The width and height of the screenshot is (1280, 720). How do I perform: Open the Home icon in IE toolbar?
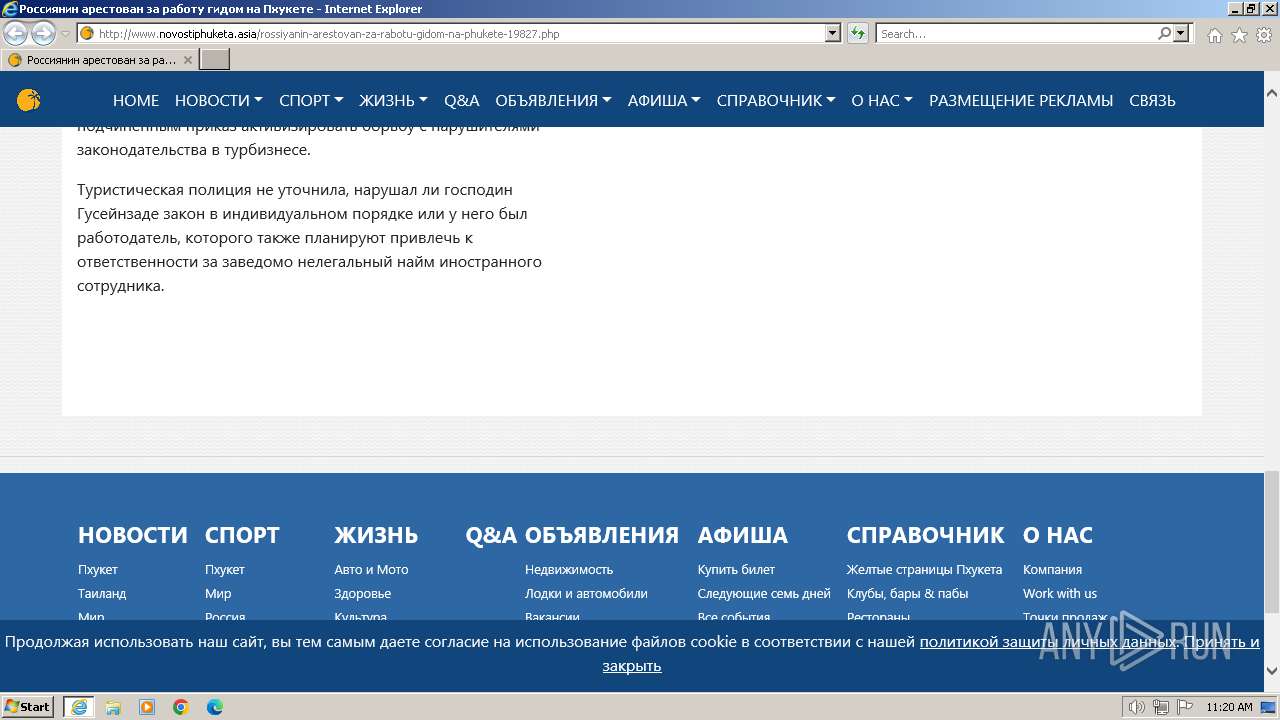point(1214,35)
